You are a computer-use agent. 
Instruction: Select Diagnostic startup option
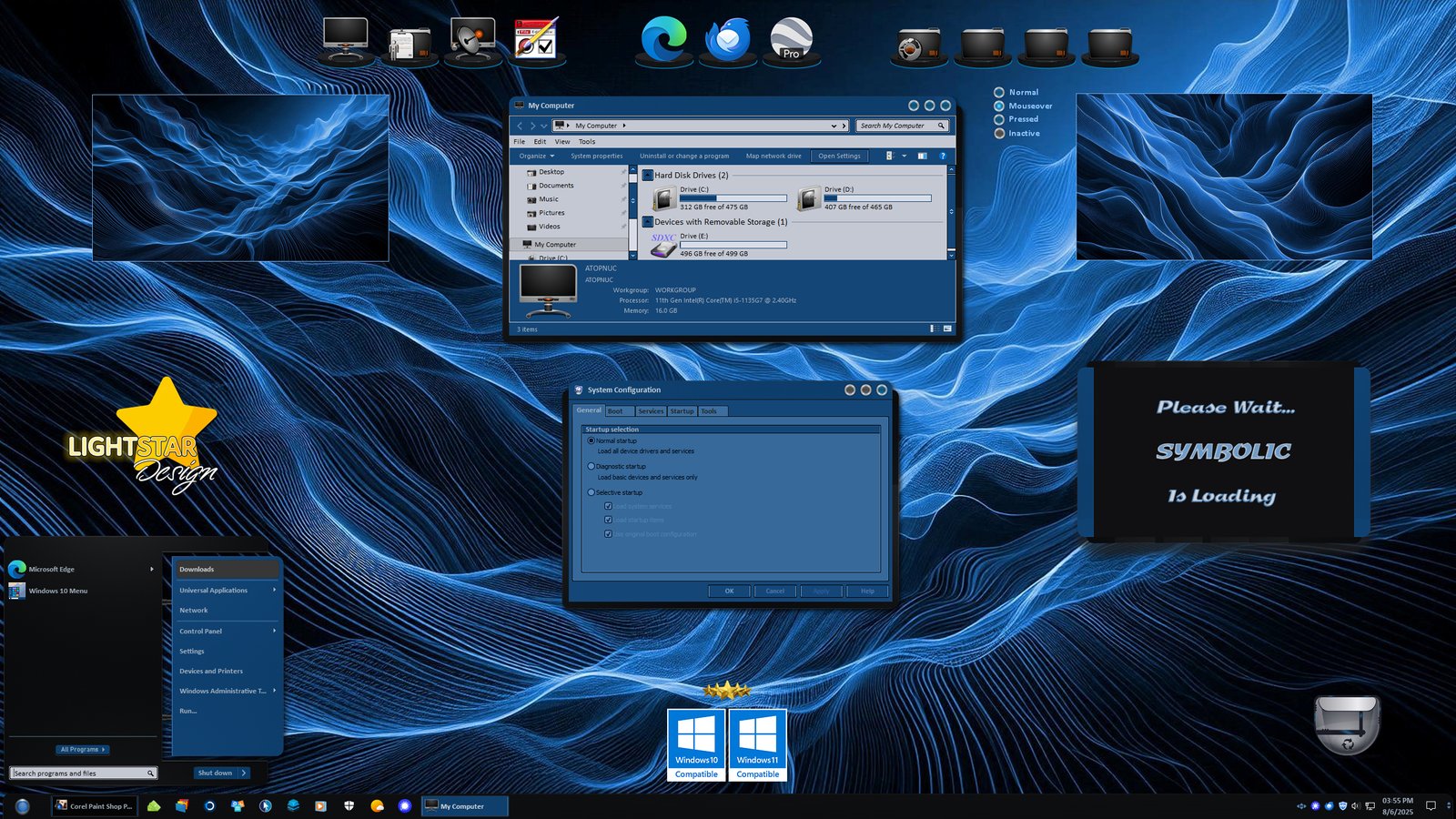pyautogui.click(x=591, y=466)
